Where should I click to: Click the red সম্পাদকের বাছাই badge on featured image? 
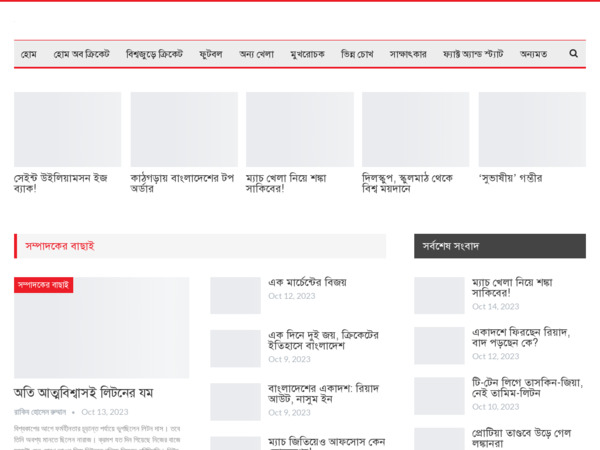(44, 285)
